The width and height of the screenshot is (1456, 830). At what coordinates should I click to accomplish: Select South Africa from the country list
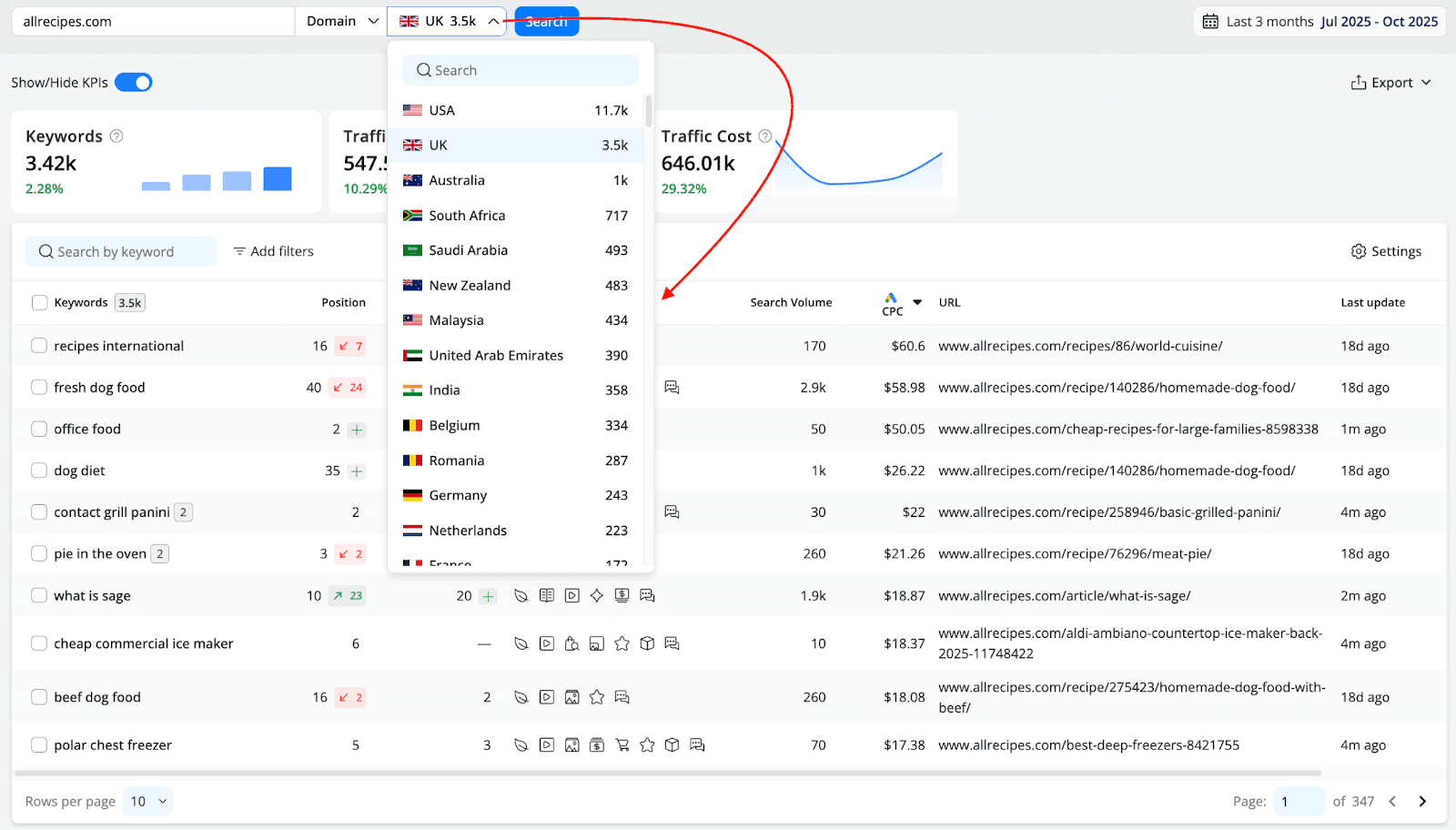[x=516, y=216]
